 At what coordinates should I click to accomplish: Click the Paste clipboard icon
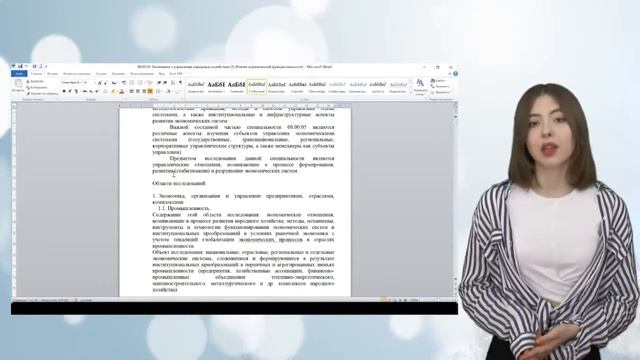[18, 83]
